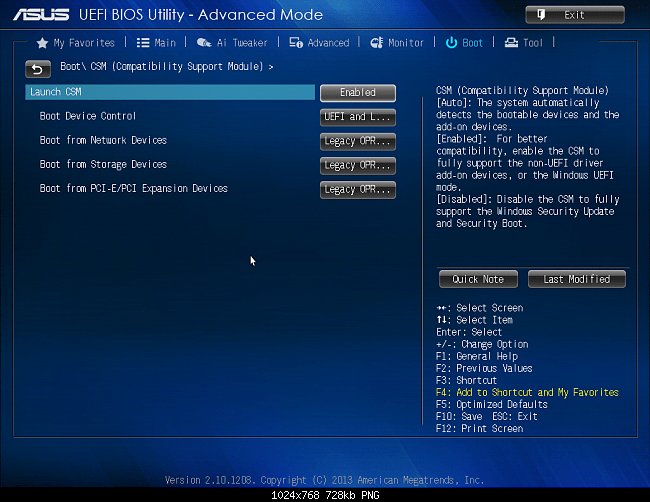Image resolution: width=650 pixels, height=502 pixels.
Task: Click the Tool printer icon
Action: [511, 43]
